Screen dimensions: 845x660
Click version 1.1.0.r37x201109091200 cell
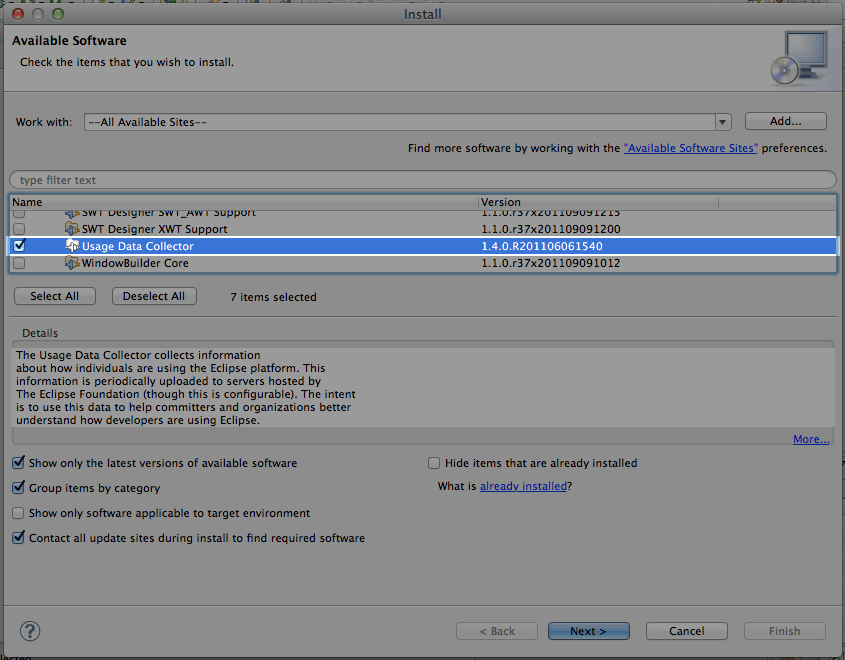pyautogui.click(x=551, y=229)
